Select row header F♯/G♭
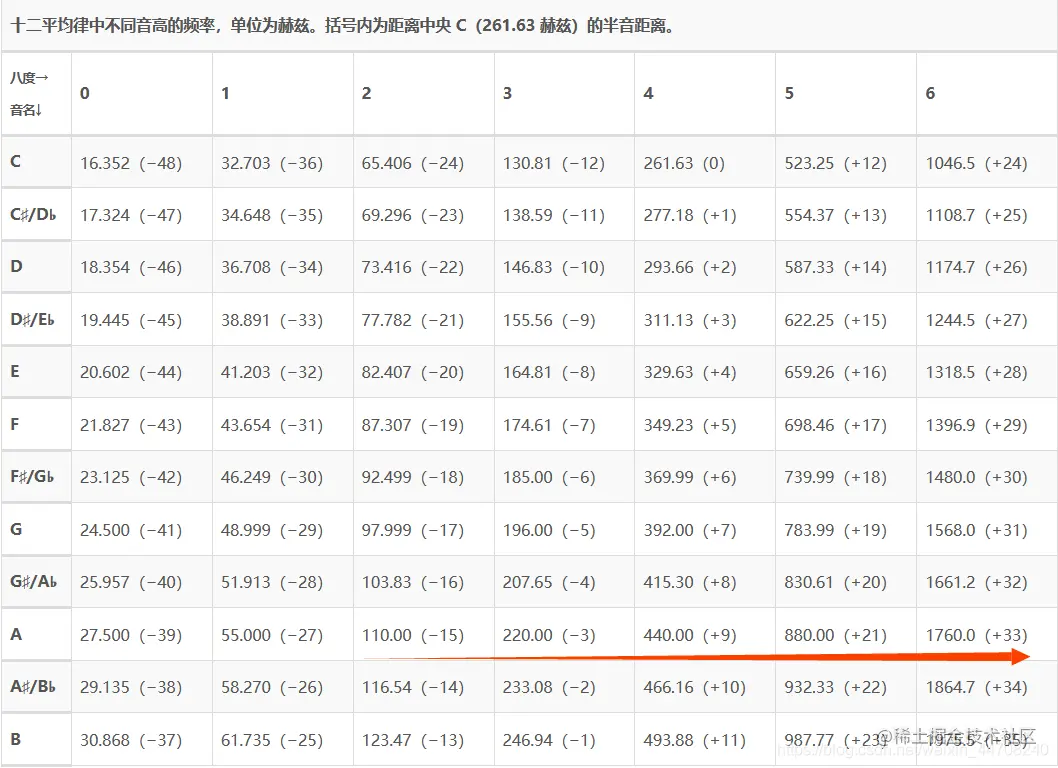1058x768 pixels. coord(36,476)
